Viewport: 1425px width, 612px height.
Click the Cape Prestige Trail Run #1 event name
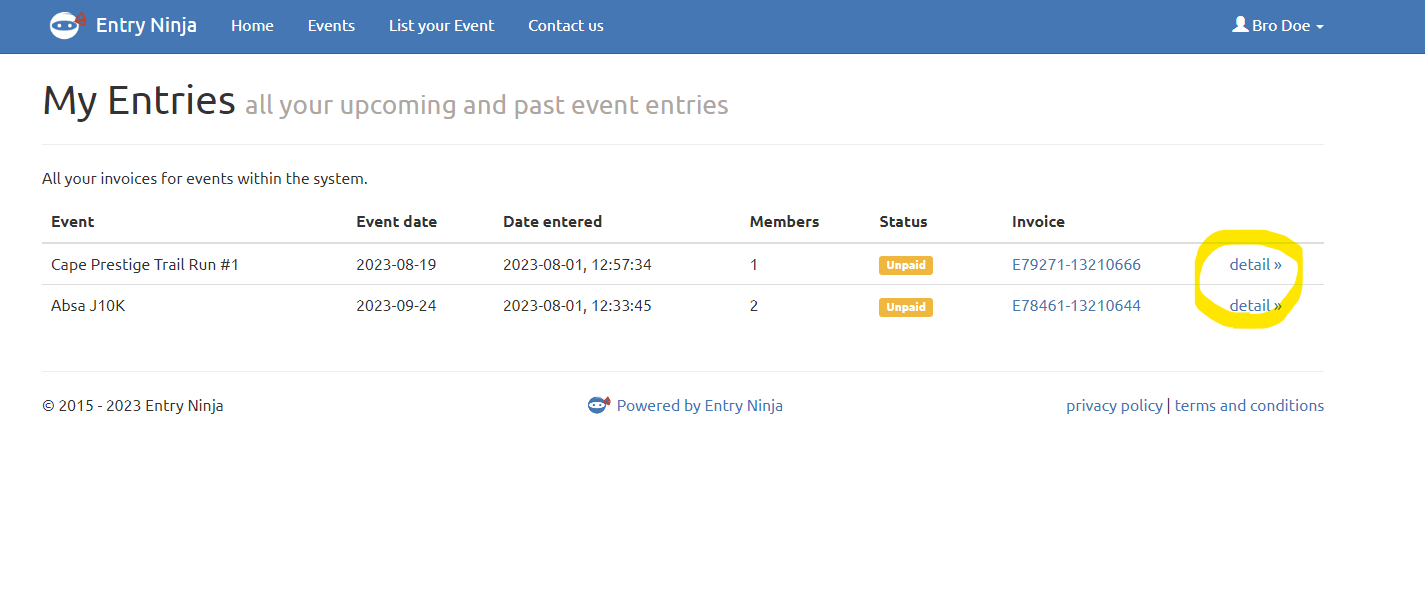pos(145,265)
